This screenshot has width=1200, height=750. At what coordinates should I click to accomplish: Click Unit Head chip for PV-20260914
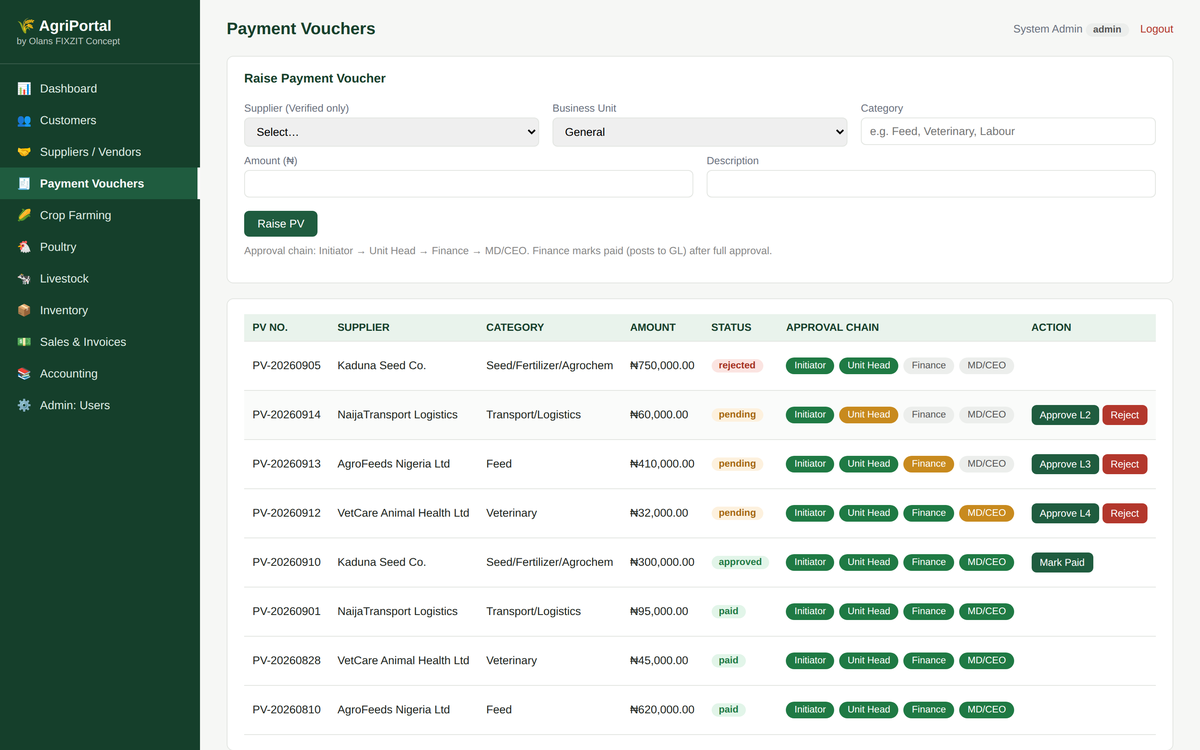[x=869, y=415]
